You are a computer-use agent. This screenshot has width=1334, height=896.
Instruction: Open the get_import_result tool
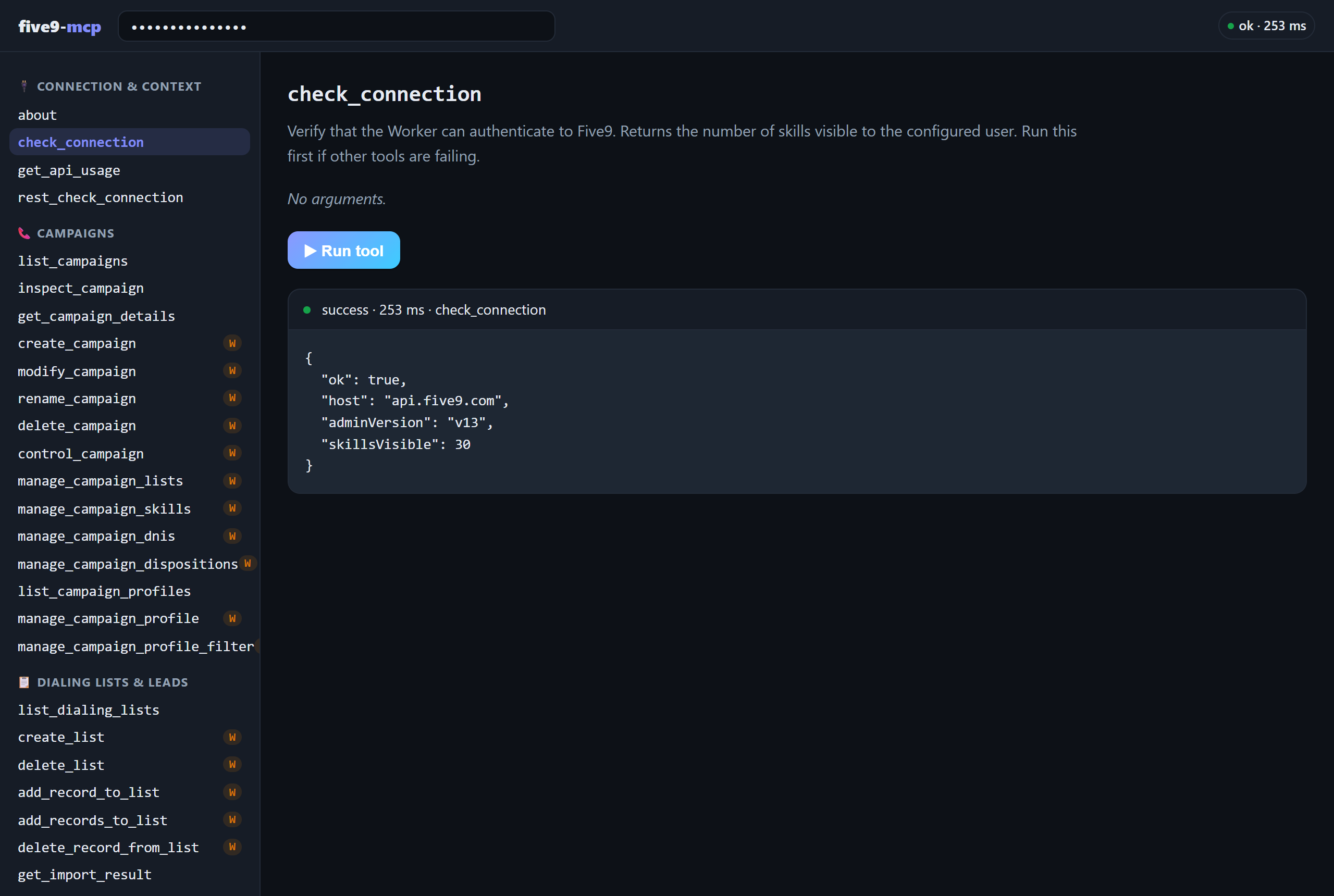click(x=130, y=875)
